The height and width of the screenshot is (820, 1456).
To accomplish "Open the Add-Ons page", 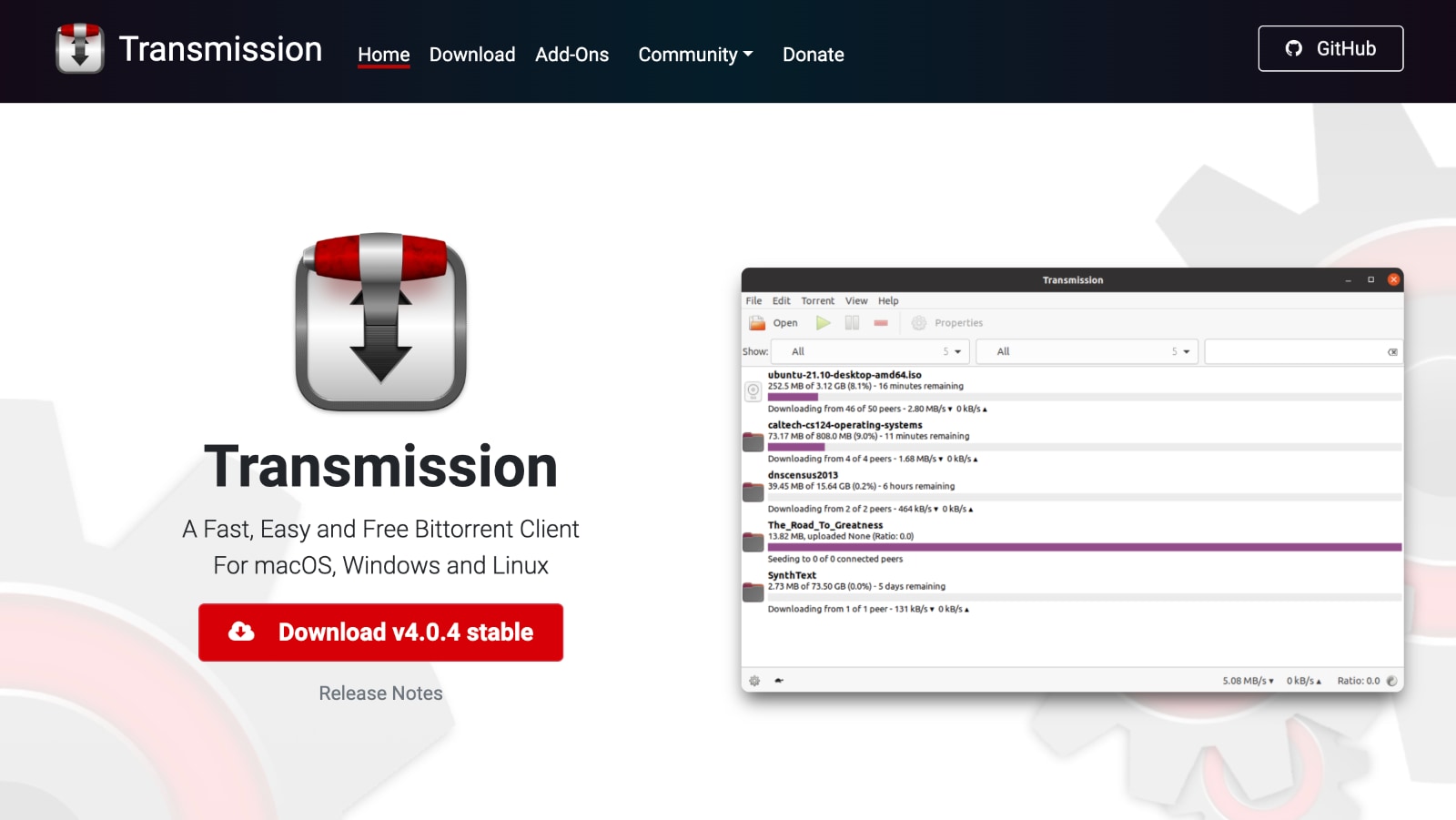I will coord(572,55).
